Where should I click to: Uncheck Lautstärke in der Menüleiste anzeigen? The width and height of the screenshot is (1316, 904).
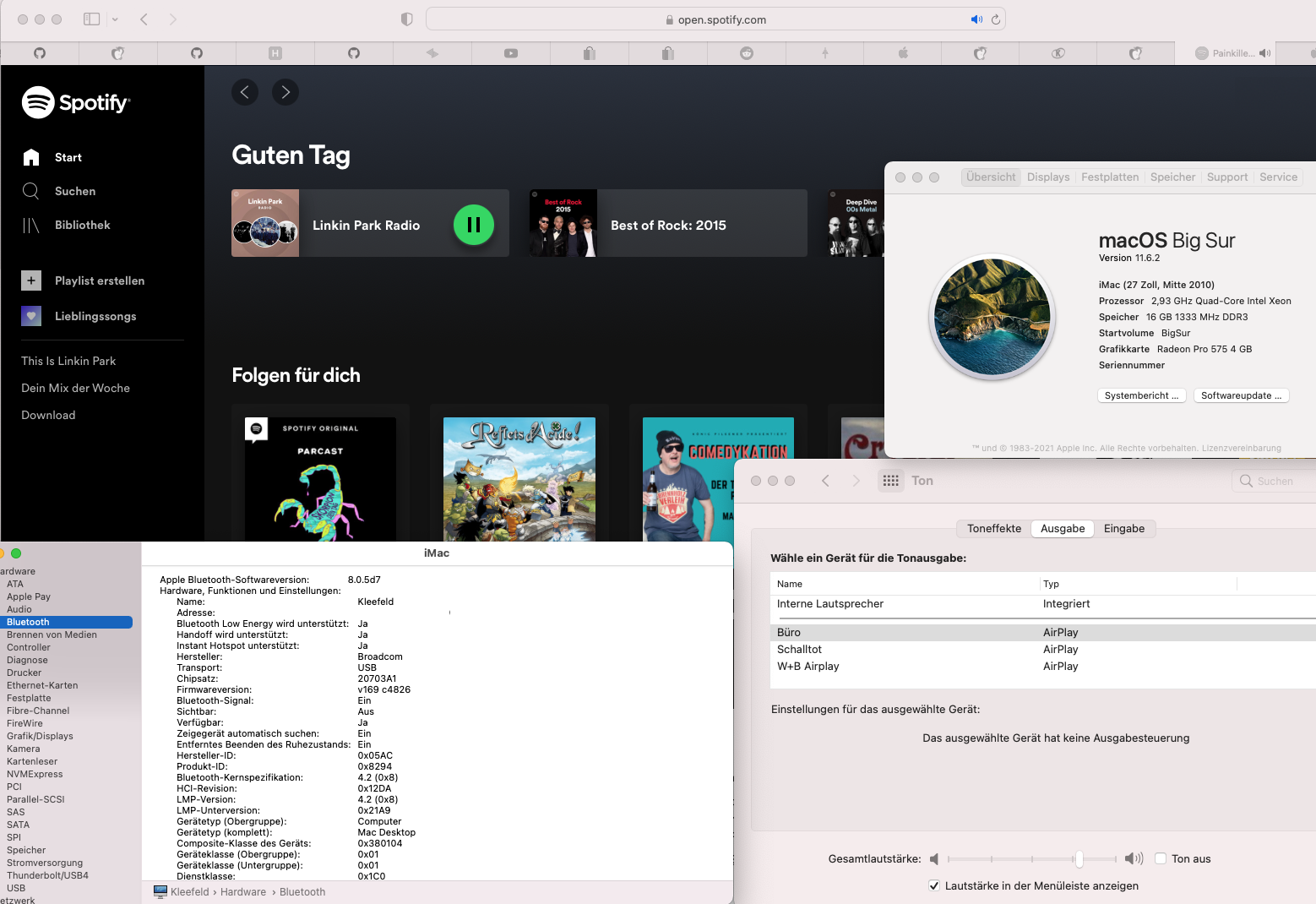tap(934, 885)
